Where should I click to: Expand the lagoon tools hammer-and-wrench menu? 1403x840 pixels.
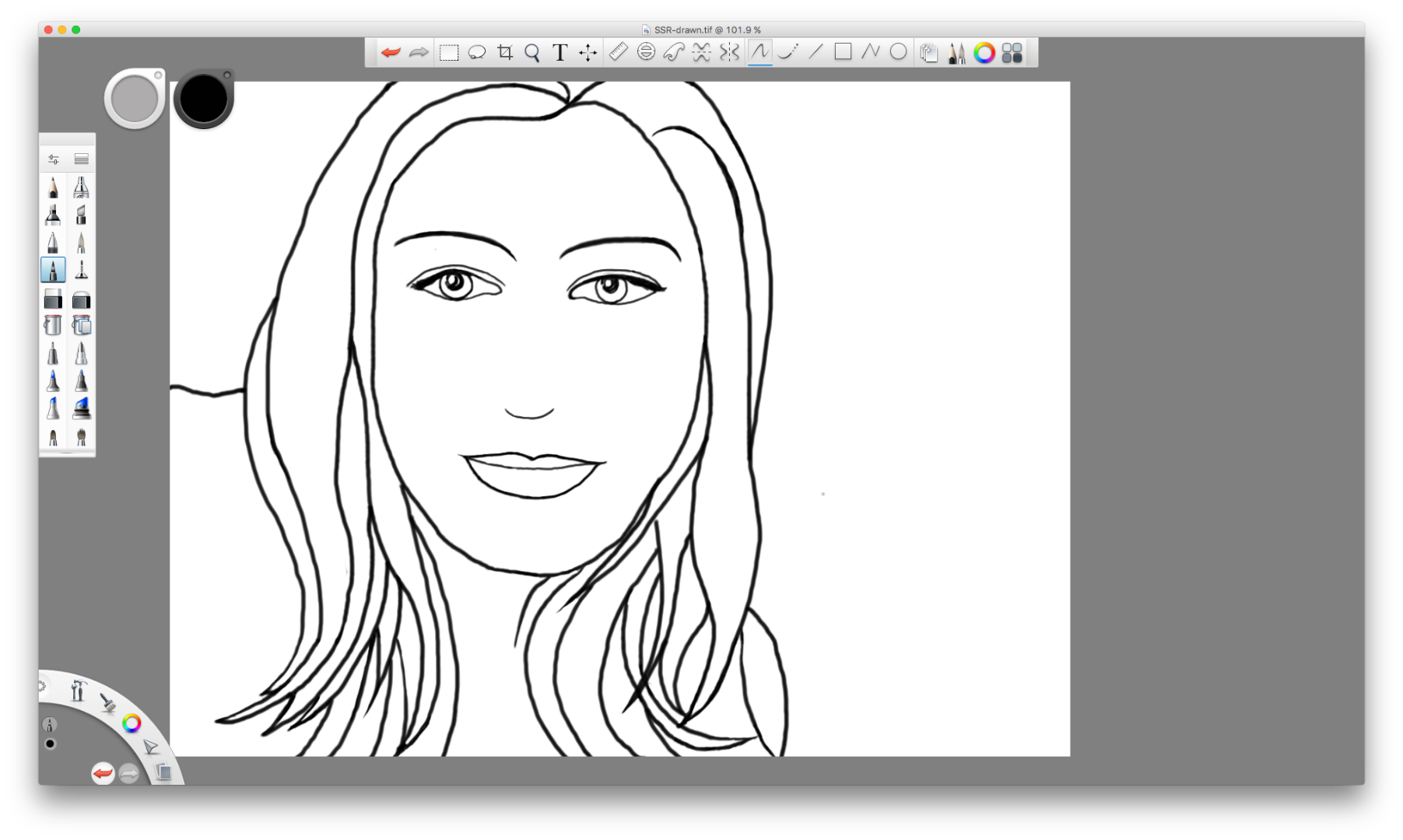point(77,690)
